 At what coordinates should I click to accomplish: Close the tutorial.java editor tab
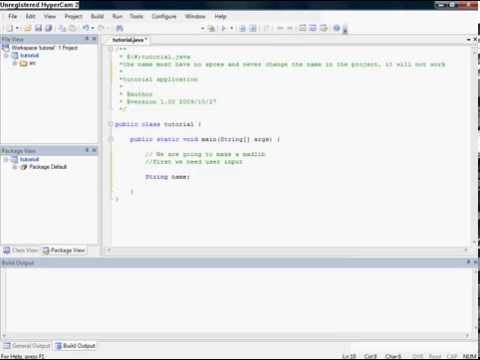tap(476, 40)
